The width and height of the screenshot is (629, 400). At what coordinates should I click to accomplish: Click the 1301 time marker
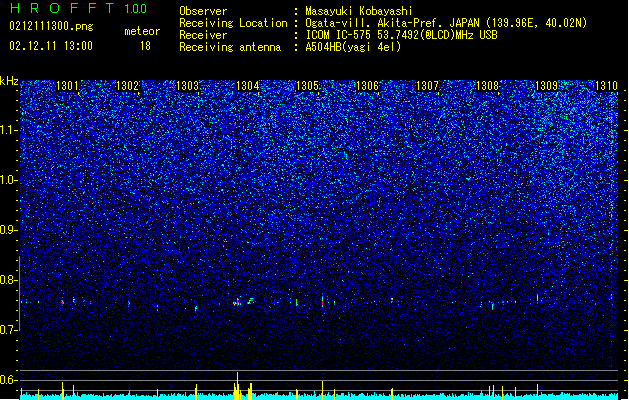point(67,86)
